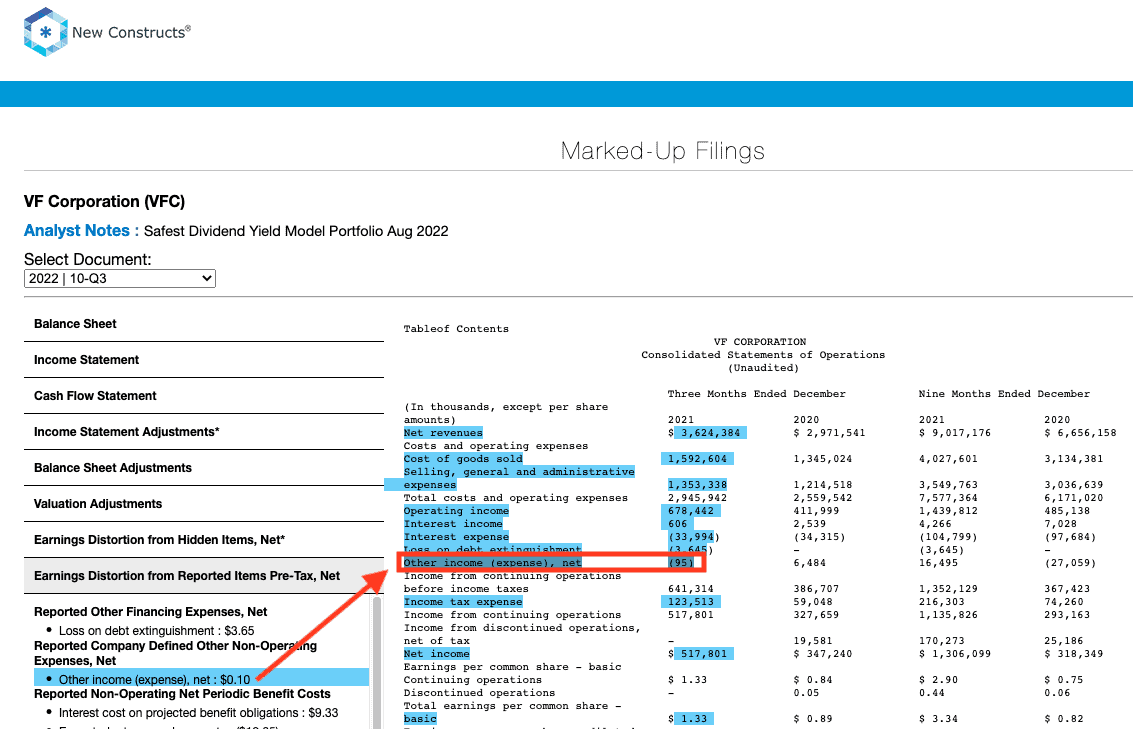This screenshot has width=1133, height=729.
Task: Open the Analyst Notes link
Action: [81, 230]
